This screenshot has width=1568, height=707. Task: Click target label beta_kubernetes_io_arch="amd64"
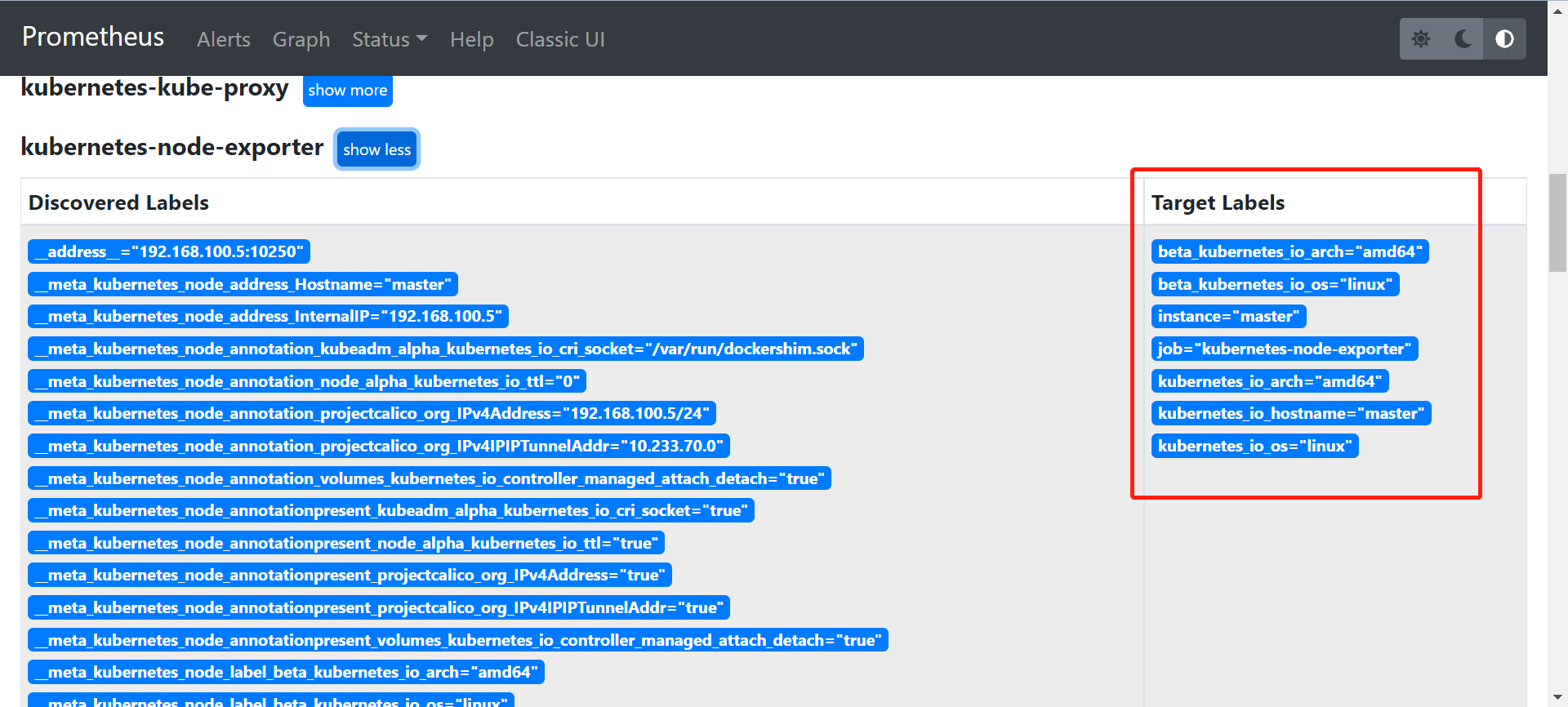coord(1290,251)
